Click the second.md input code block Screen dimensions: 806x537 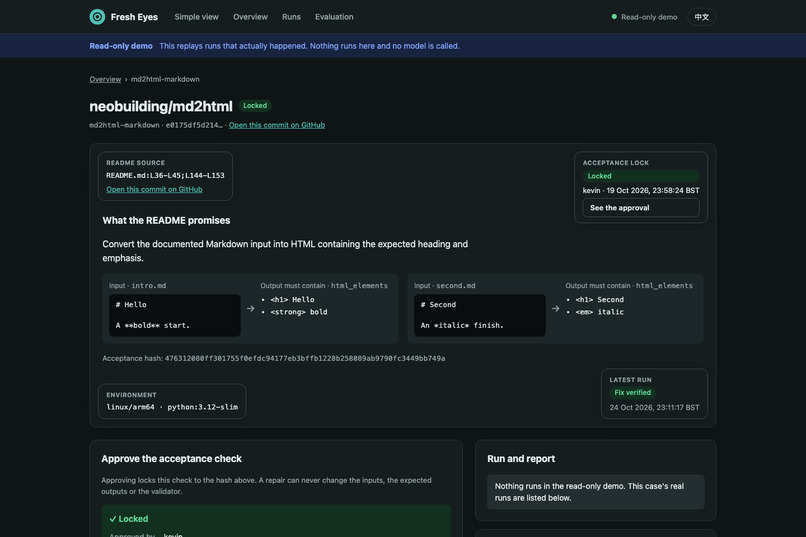click(x=480, y=315)
